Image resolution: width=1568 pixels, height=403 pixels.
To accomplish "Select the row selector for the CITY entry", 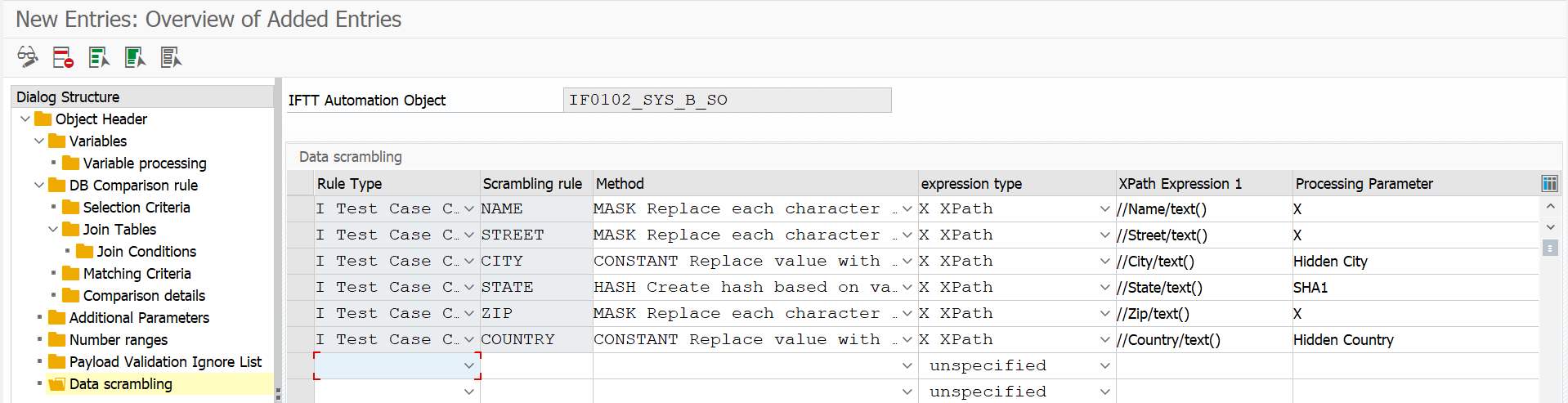I will point(300,261).
